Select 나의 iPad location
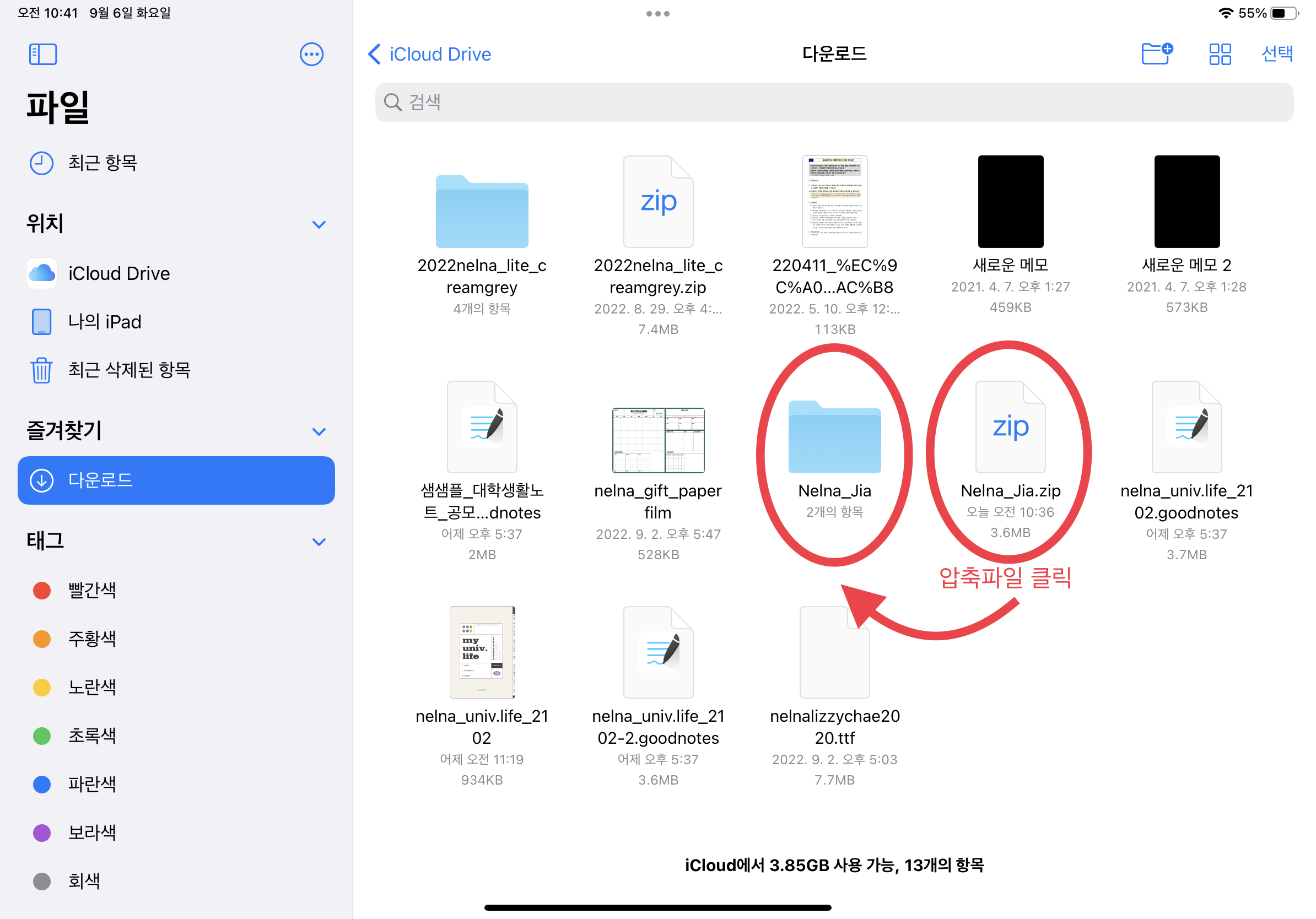The height and width of the screenshot is (919, 1316). tap(104, 321)
